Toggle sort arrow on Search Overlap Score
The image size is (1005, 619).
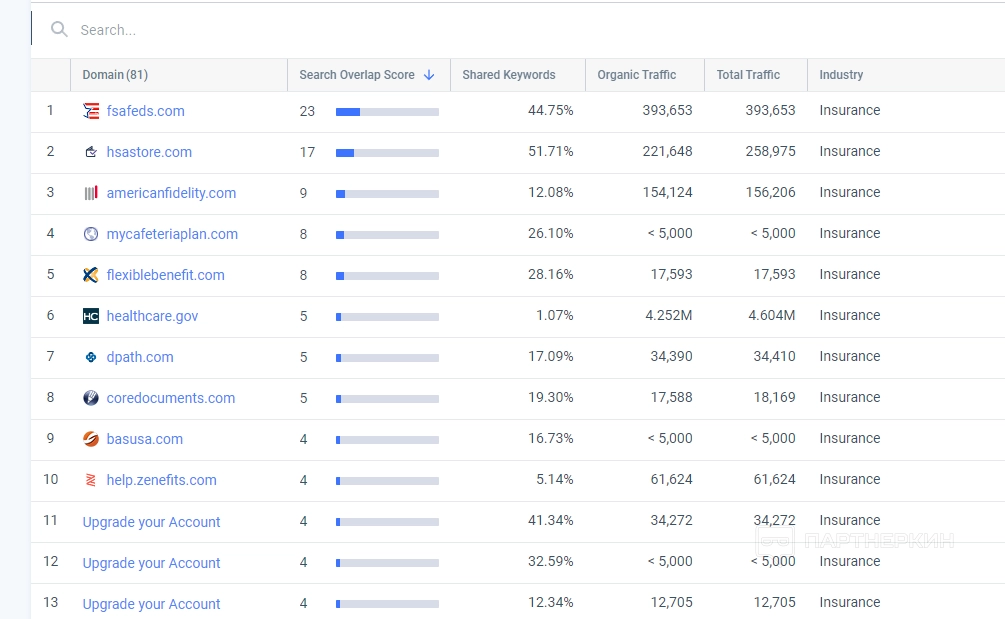[429, 75]
